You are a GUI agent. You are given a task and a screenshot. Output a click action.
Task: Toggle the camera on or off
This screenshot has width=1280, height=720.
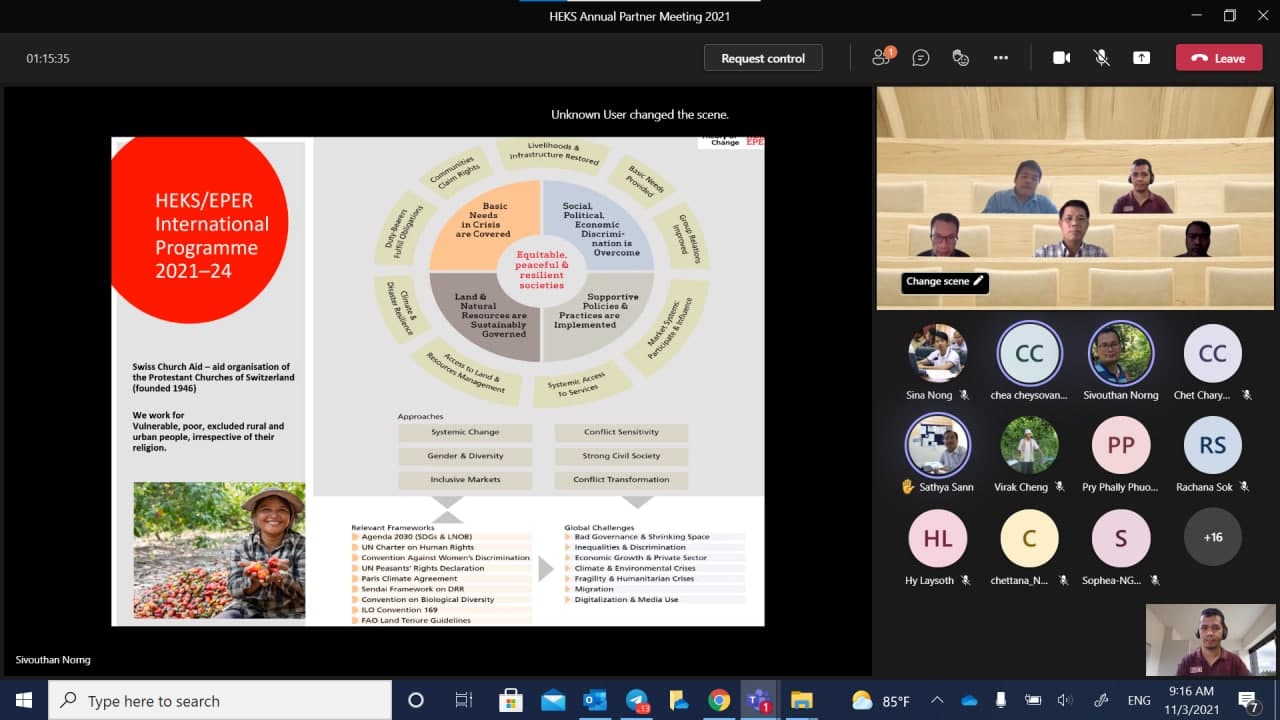click(1062, 58)
